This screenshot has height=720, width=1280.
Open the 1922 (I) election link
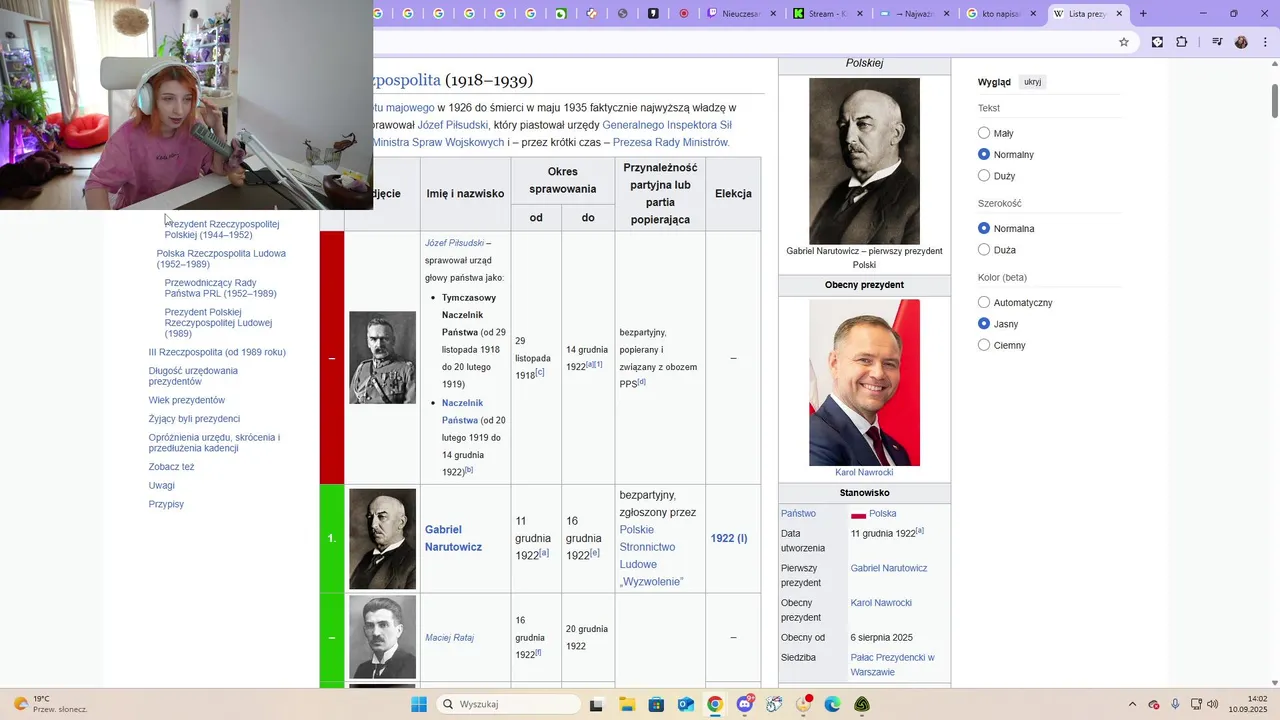(x=729, y=538)
